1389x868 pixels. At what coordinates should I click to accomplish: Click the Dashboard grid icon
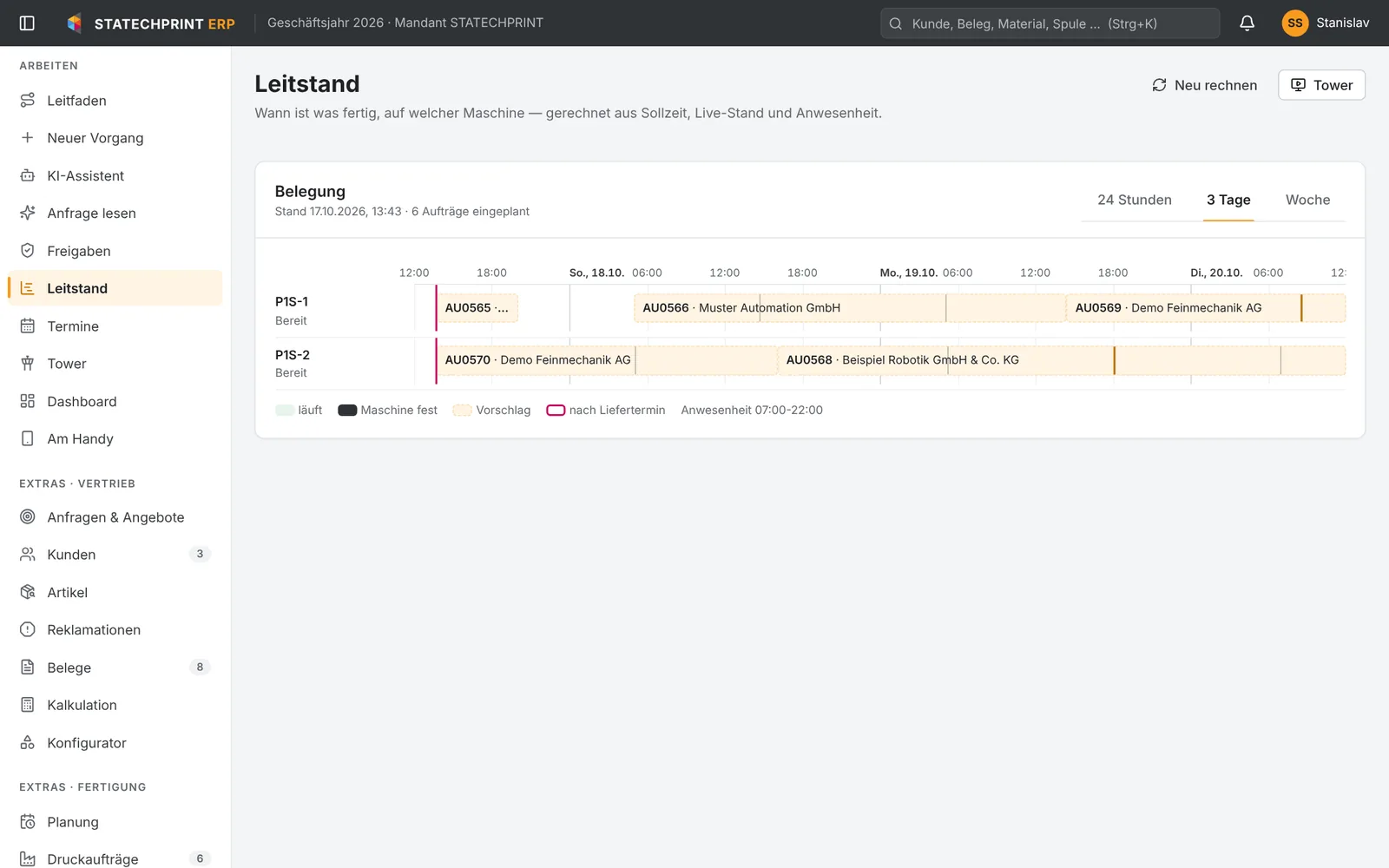[x=28, y=401]
